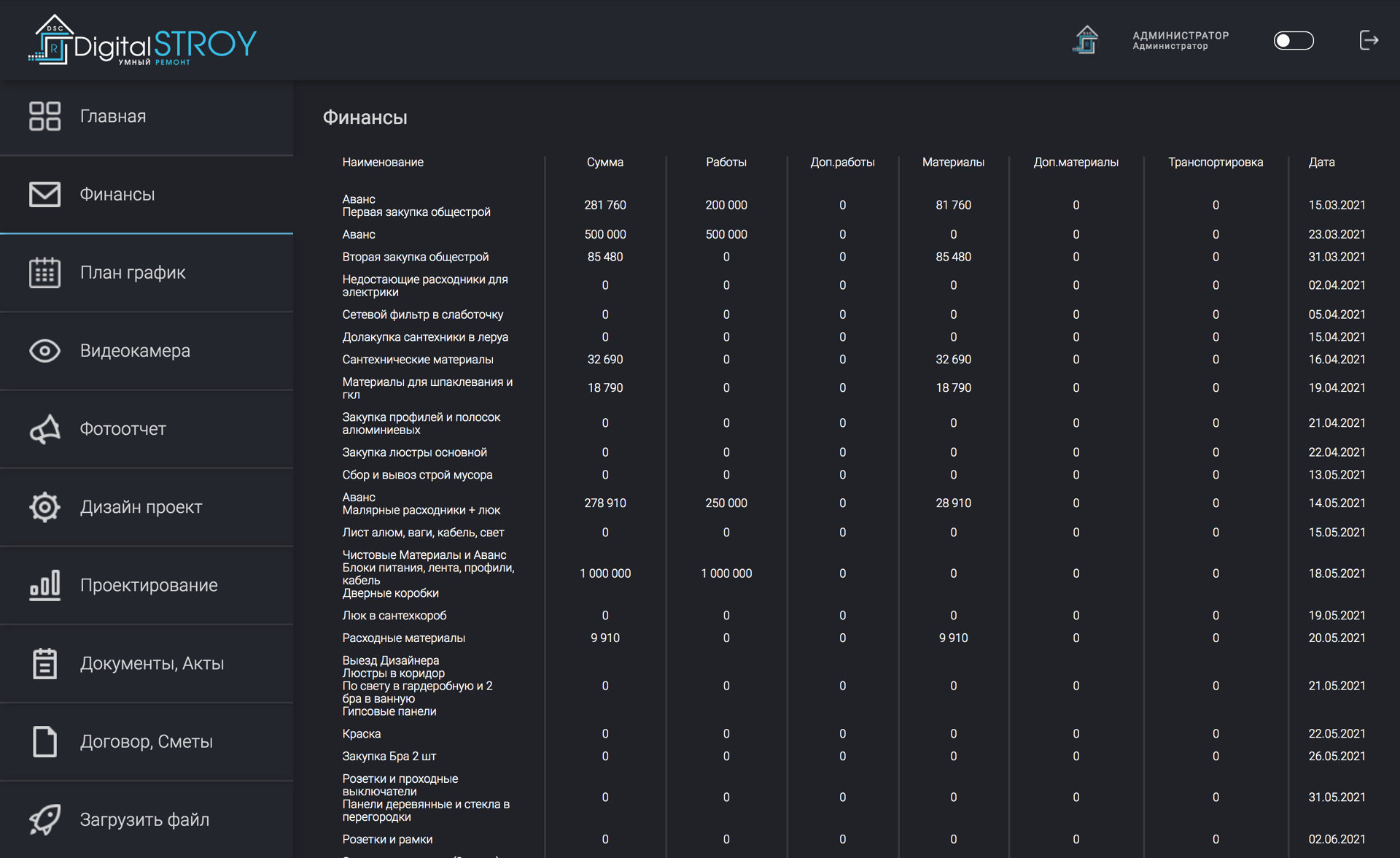The width and height of the screenshot is (1400, 858).
Task: Click the sum value 281 760
Action: [x=605, y=205]
